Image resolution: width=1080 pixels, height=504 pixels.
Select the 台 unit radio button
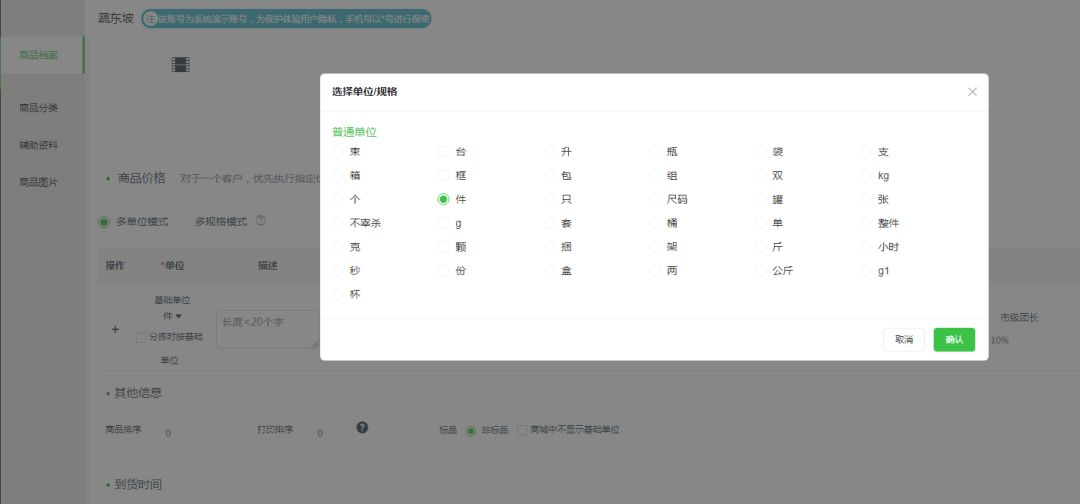[x=444, y=151]
